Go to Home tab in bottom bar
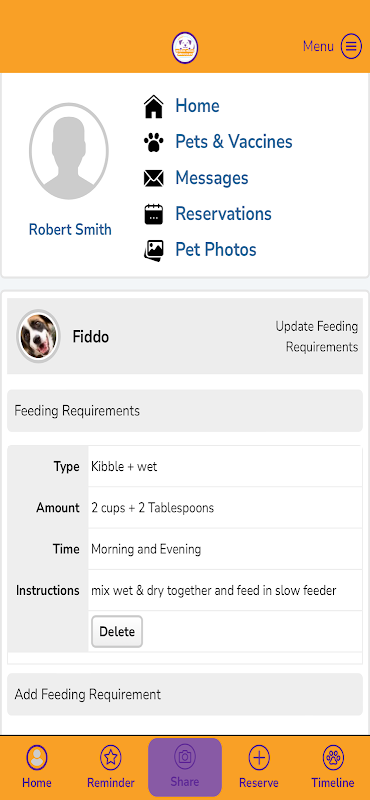This screenshot has height=800, width=370. (37, 767)
